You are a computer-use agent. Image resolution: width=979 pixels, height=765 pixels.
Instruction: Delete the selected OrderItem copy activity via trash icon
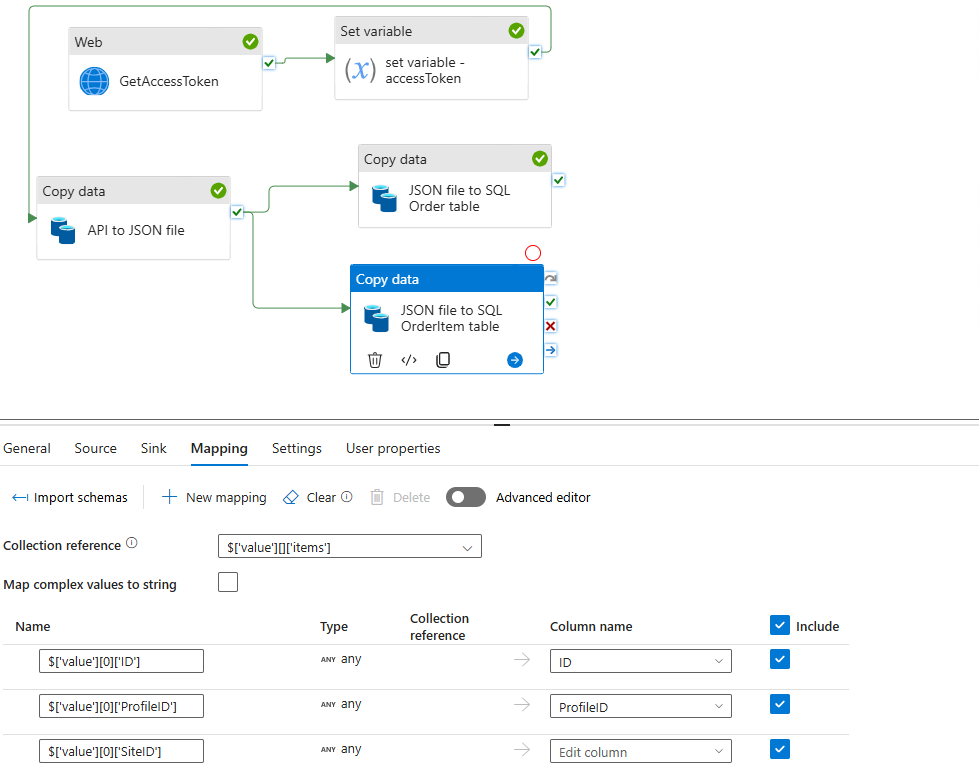click(x=375, y=360)
